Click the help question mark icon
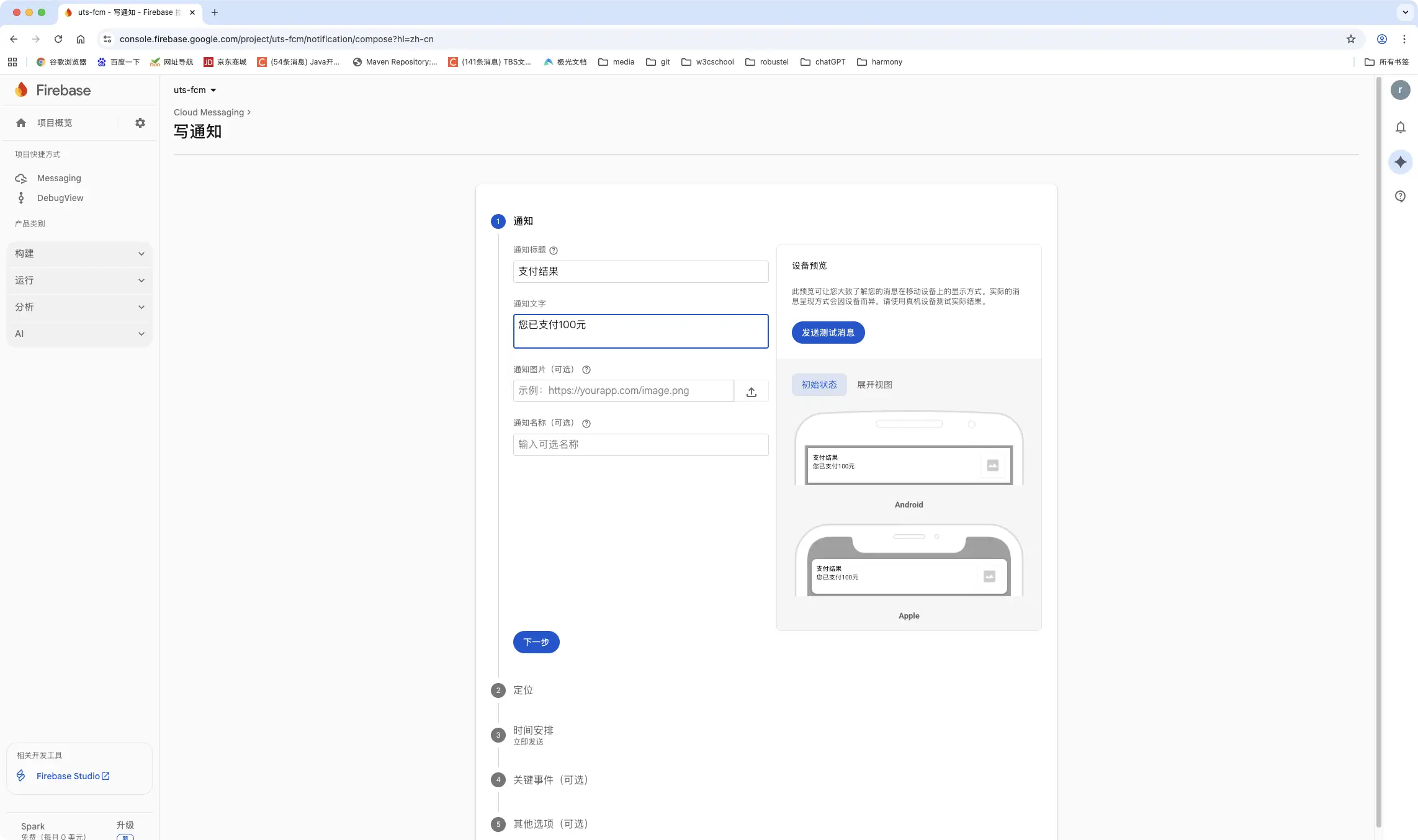This screenshot has width=1418, height=840. pyautogui.click(x=1400, y=197)
